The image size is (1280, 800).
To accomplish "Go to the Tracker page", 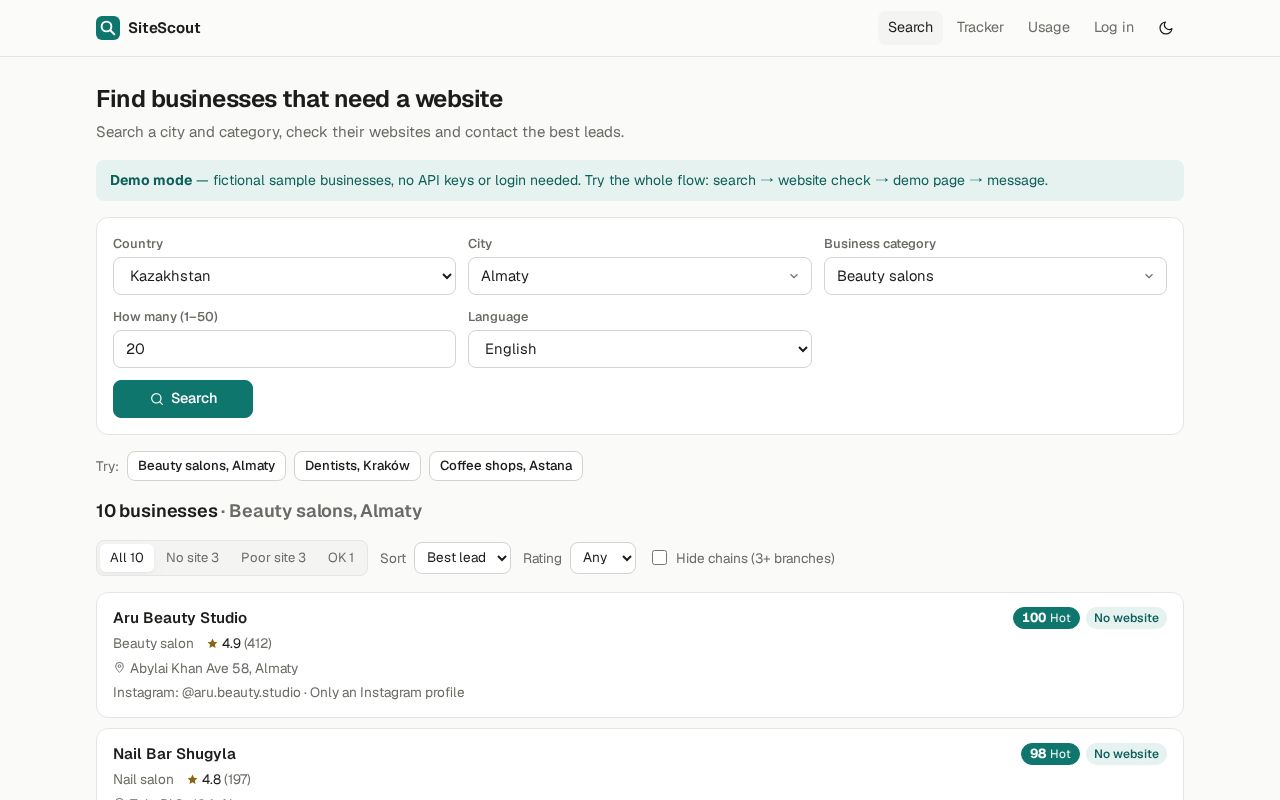I will point(980,28).
